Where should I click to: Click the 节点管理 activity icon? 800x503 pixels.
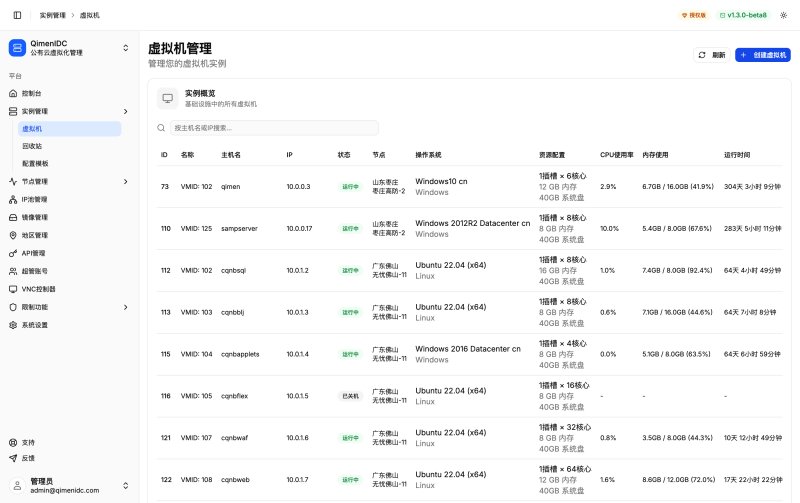pyautogui.click(x=13, y=182)
